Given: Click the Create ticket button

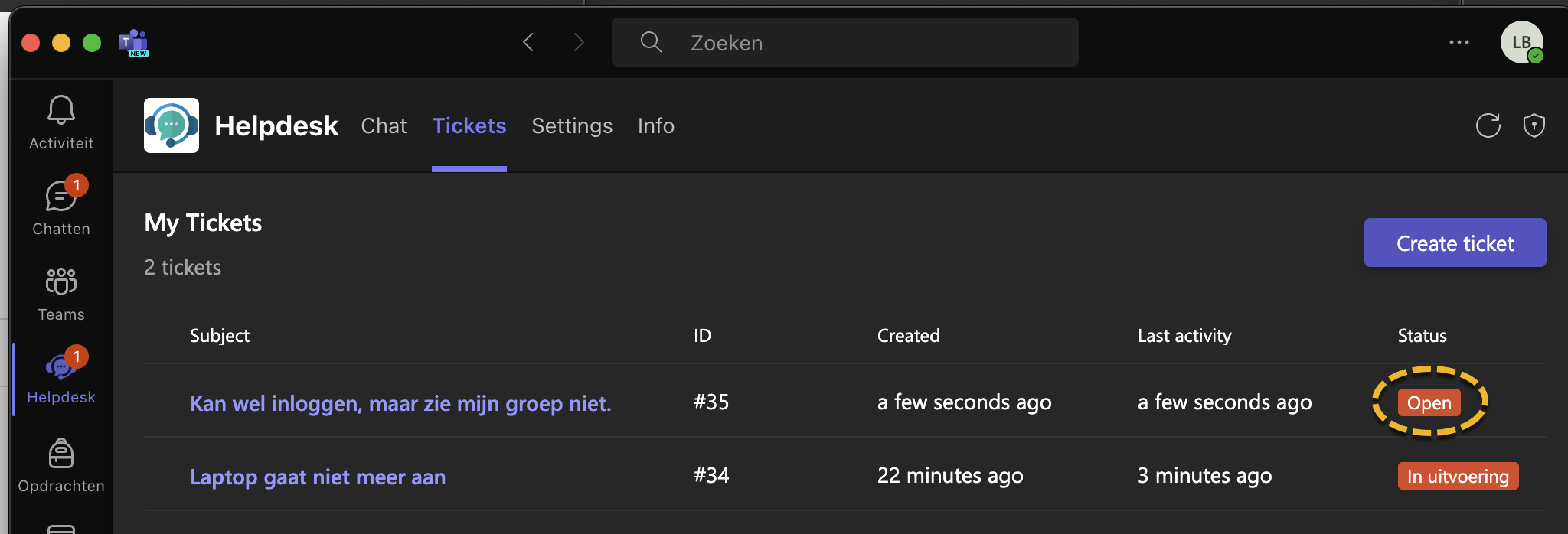Looking at the screenshot, I should click(x=1455, y=243).
